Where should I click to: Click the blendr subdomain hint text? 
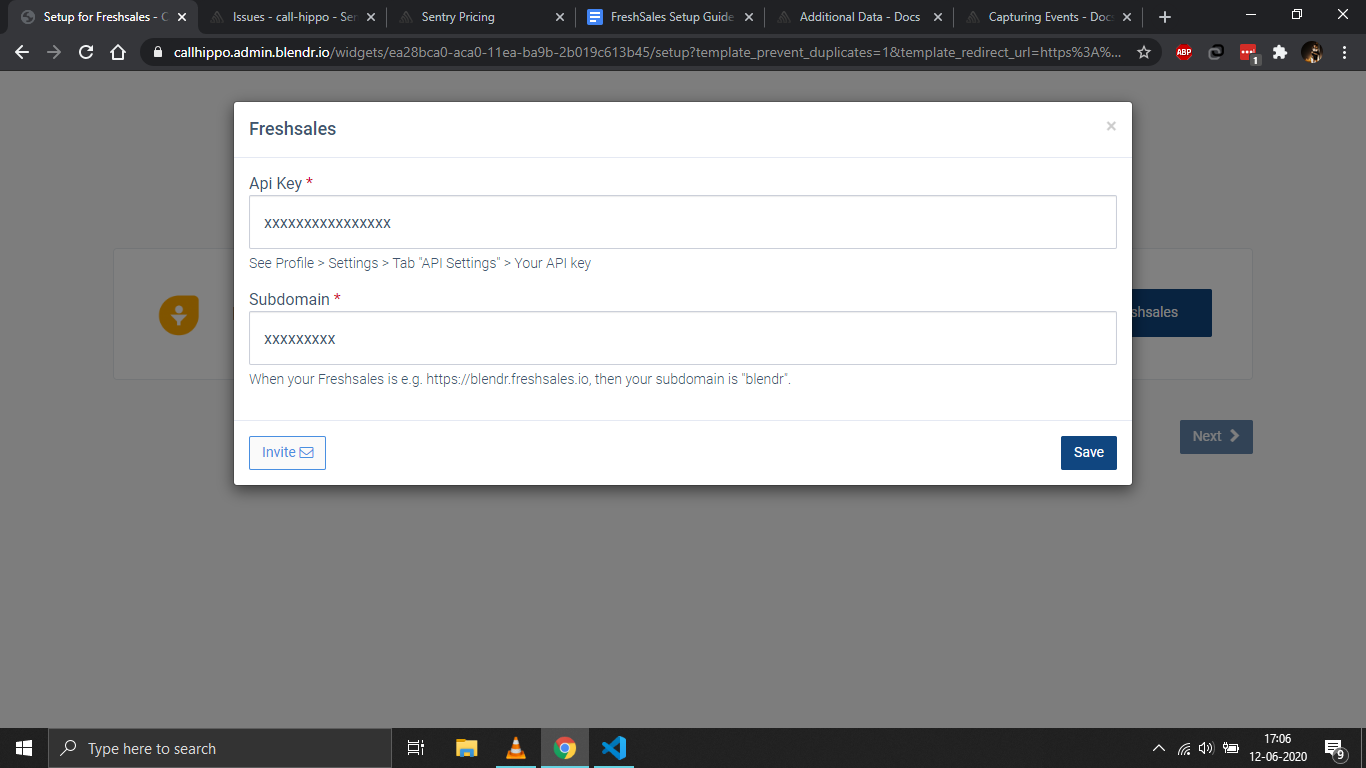[520, 379]
